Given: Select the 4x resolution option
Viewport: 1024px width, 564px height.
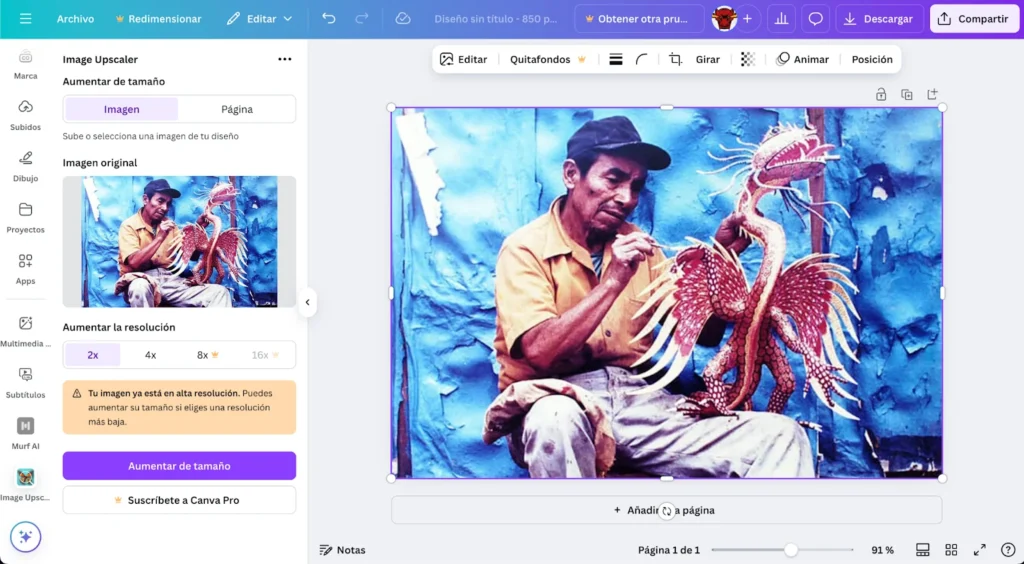Looking at the screenshot, I should (x=150, y=355).
